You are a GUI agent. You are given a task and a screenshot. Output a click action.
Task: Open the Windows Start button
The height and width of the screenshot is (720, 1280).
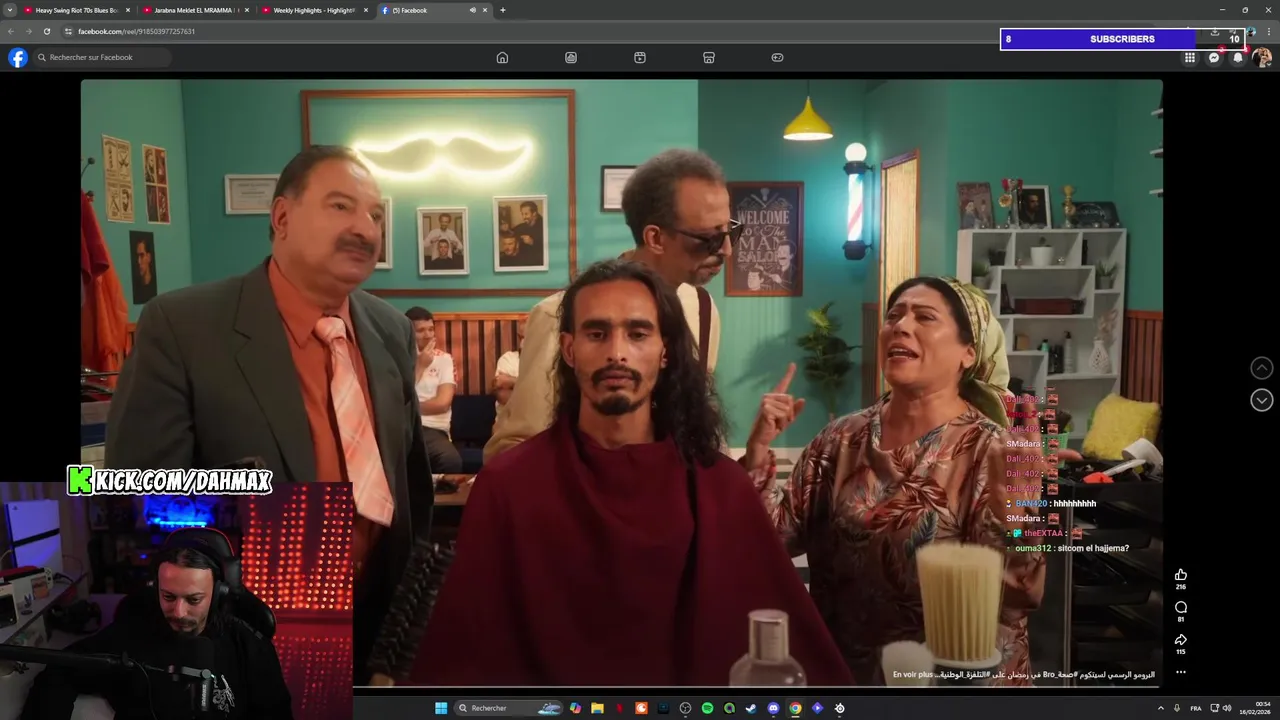(441, 708)
